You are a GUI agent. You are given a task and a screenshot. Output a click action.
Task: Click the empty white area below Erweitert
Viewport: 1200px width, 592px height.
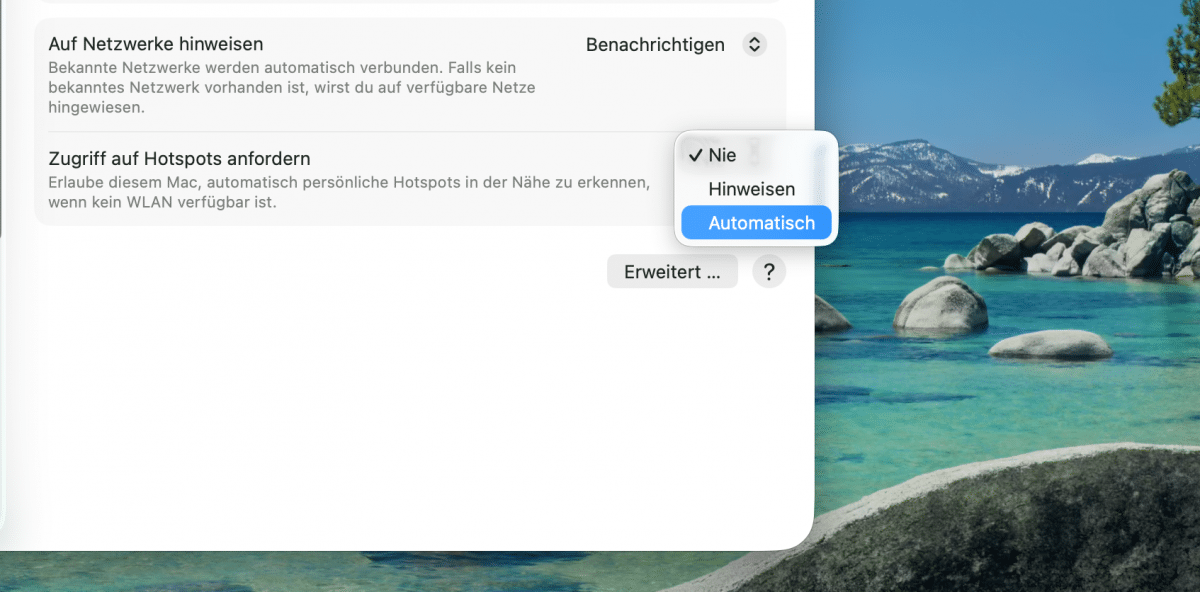point(400,400)
